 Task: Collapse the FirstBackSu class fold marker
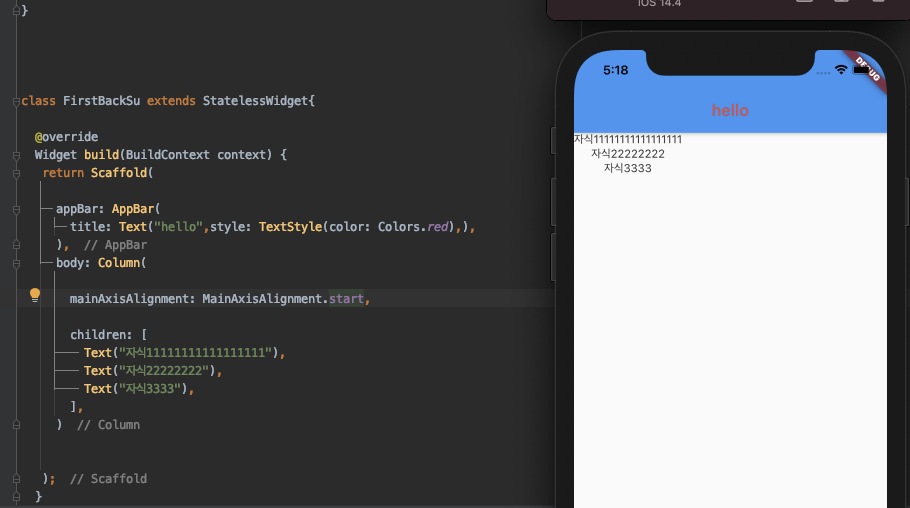tap(16, 102)
